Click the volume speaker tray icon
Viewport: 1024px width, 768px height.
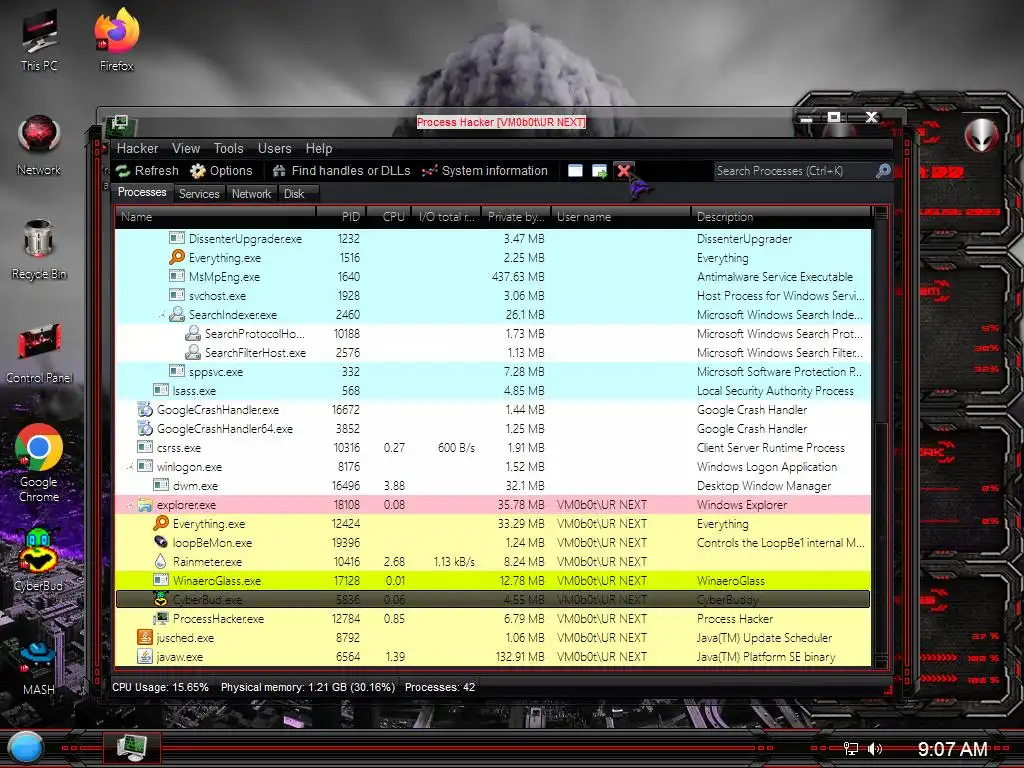point(875,748)
